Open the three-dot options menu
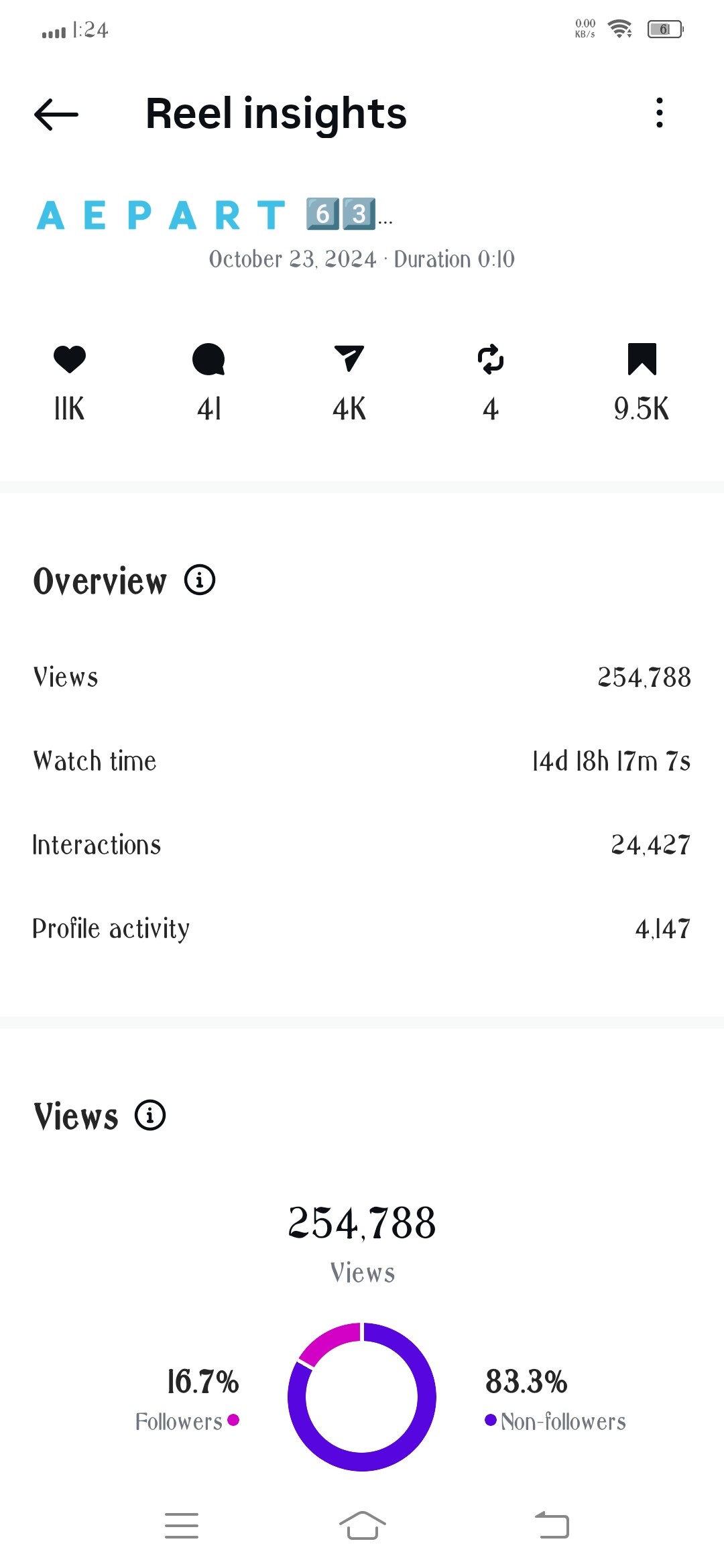 pos(660,113)
